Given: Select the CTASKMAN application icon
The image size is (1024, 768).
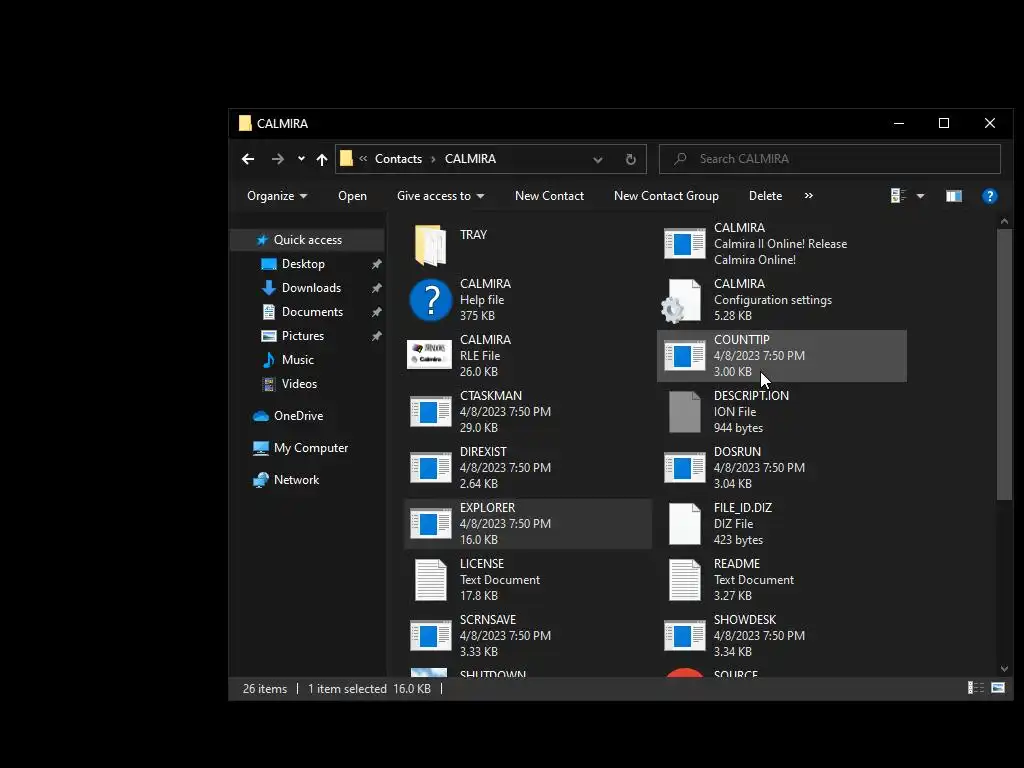Looking at the screenshot, I should tap(430, 411).
